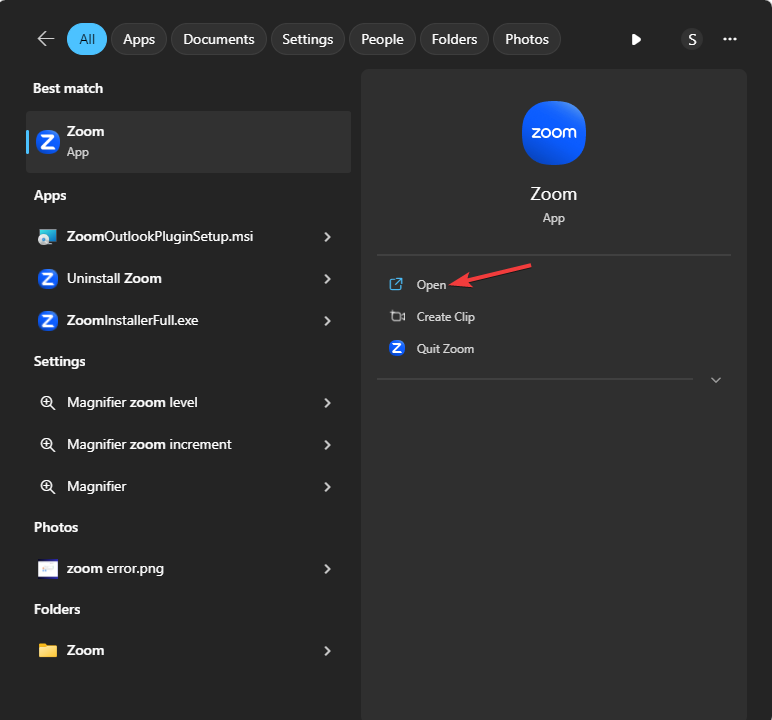
Task: Expand the ZoomInstallerFull.exe chevron
Action: pyautogui.click(x=327, y=321)
